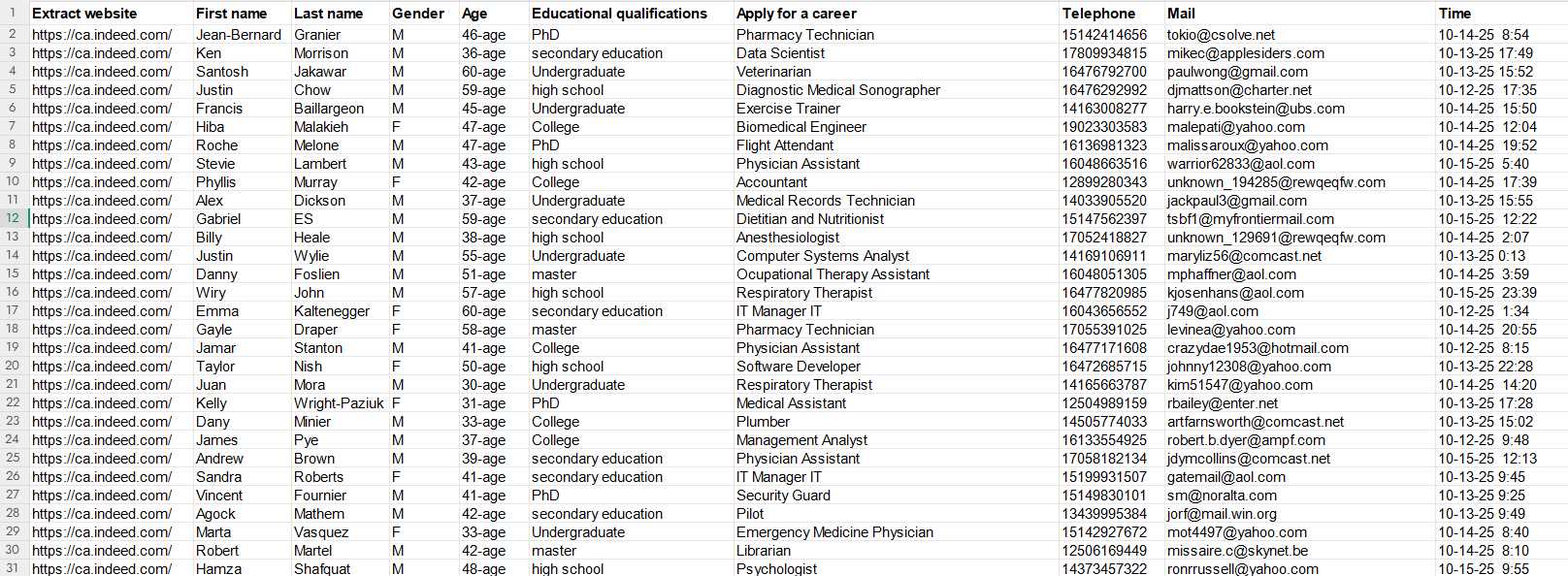This screenshot has height=576, width=1568.
Task: Click the email tokio@csolve.net
Action: (x=1222, y=35)
